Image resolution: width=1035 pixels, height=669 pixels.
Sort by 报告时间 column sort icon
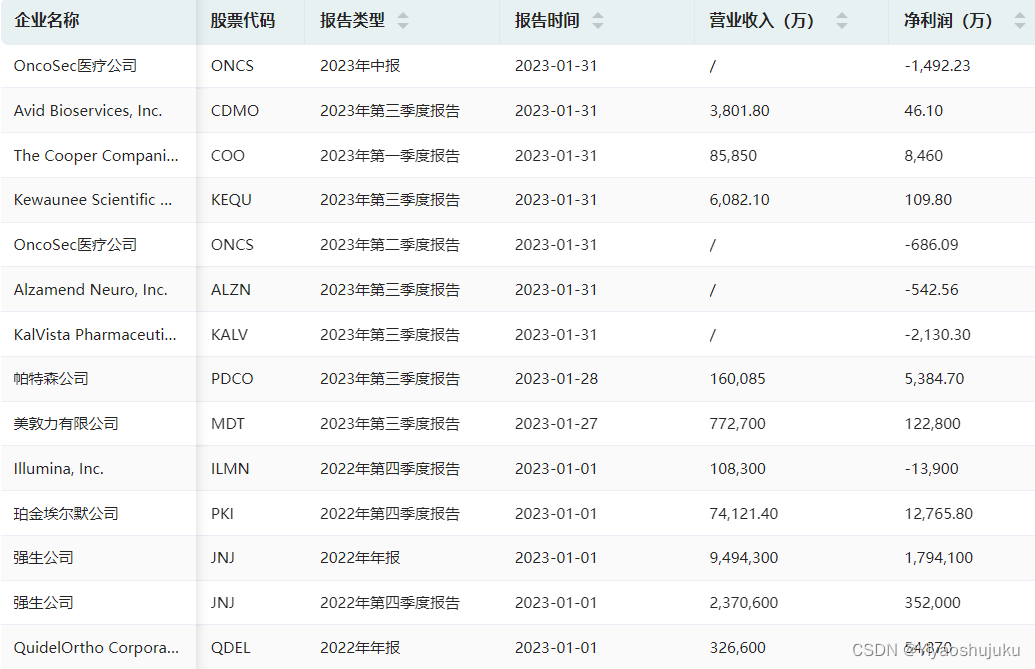[597, 20]
